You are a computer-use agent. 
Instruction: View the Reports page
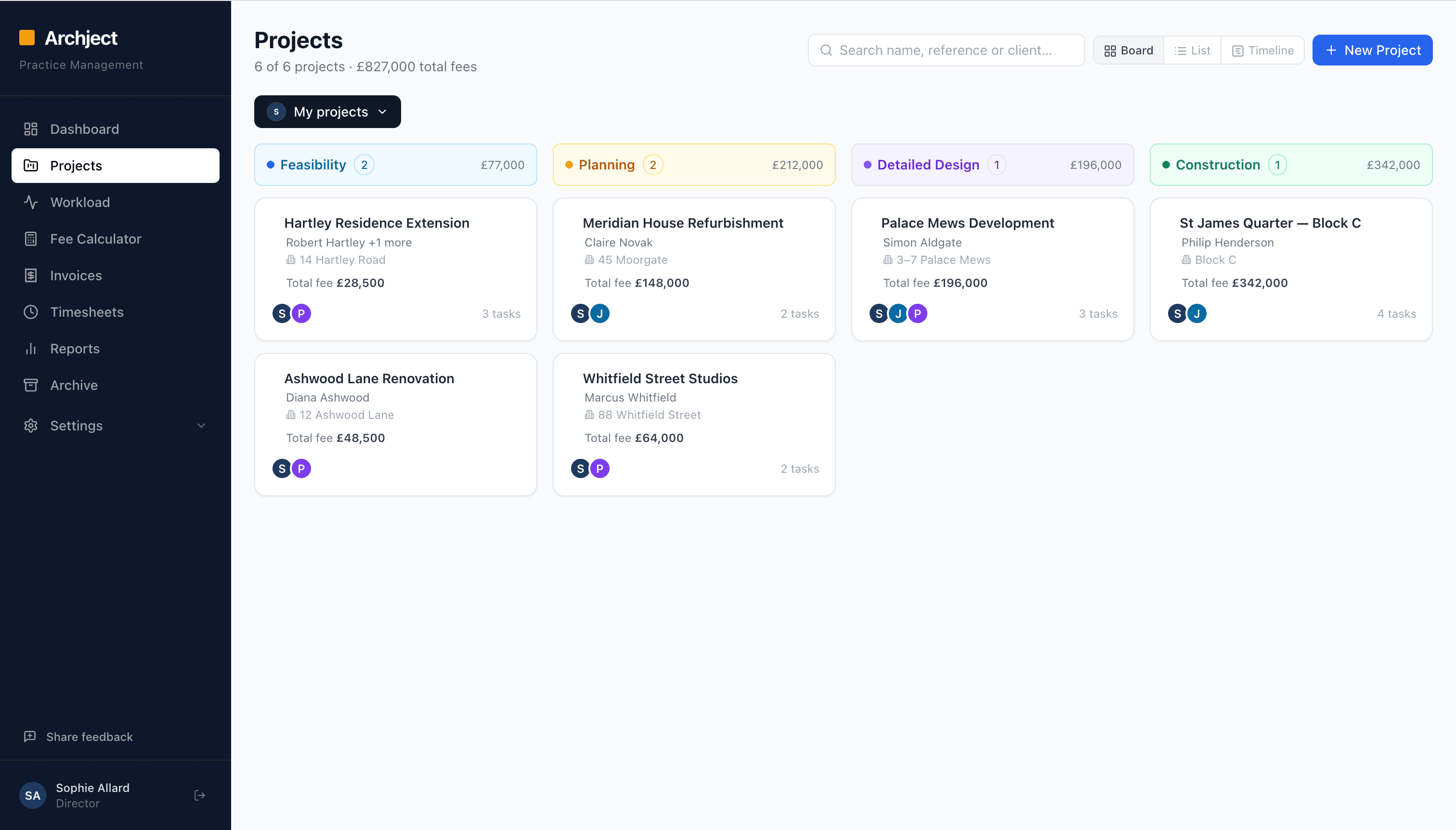[x=115, y=348]
